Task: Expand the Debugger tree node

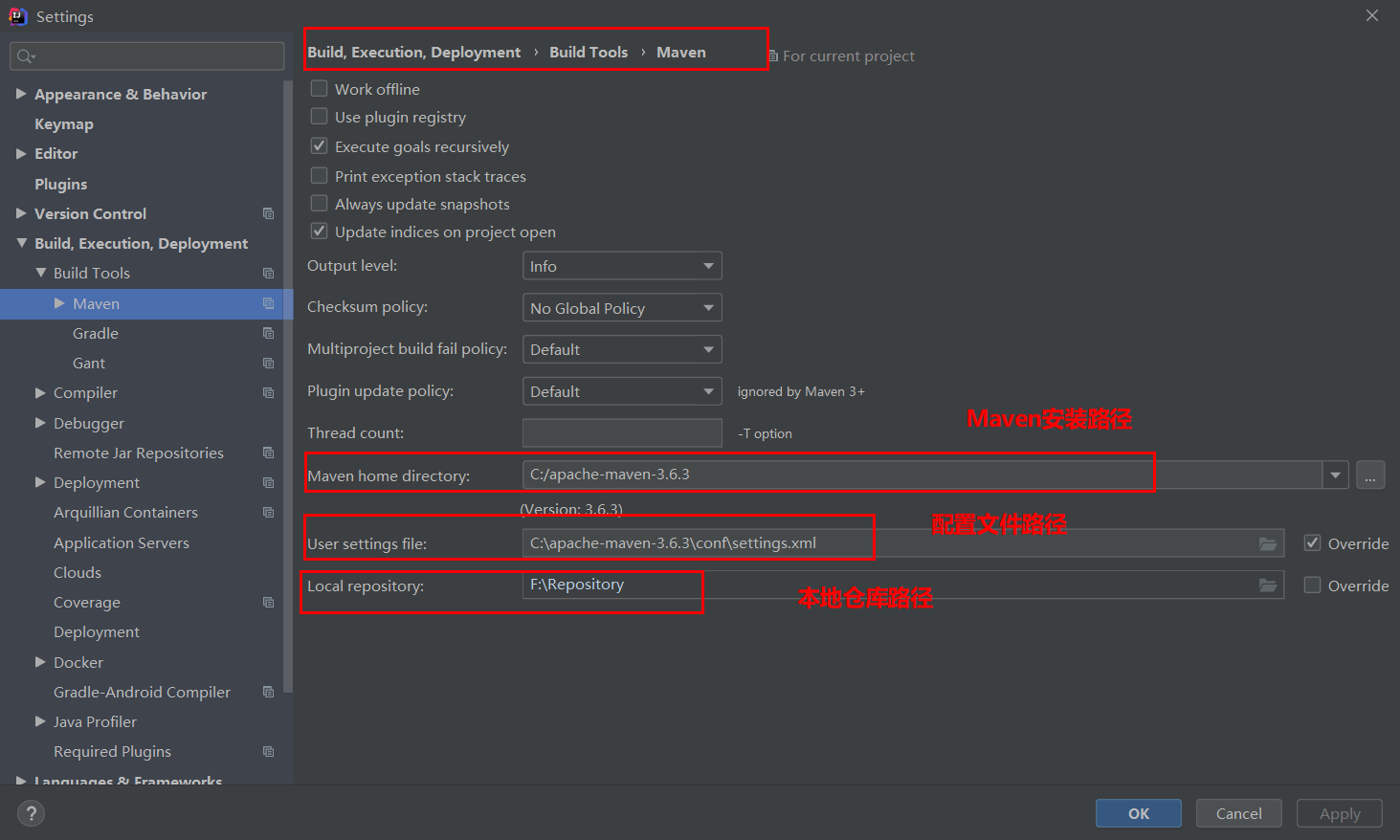Action: point(40,422)
